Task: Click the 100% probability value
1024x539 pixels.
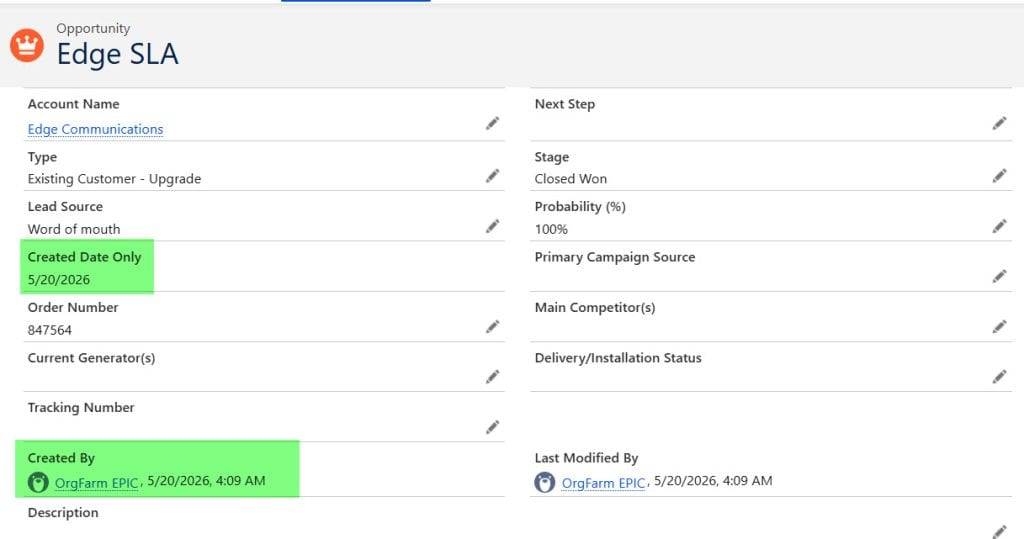Action: [x=551, y=229]
